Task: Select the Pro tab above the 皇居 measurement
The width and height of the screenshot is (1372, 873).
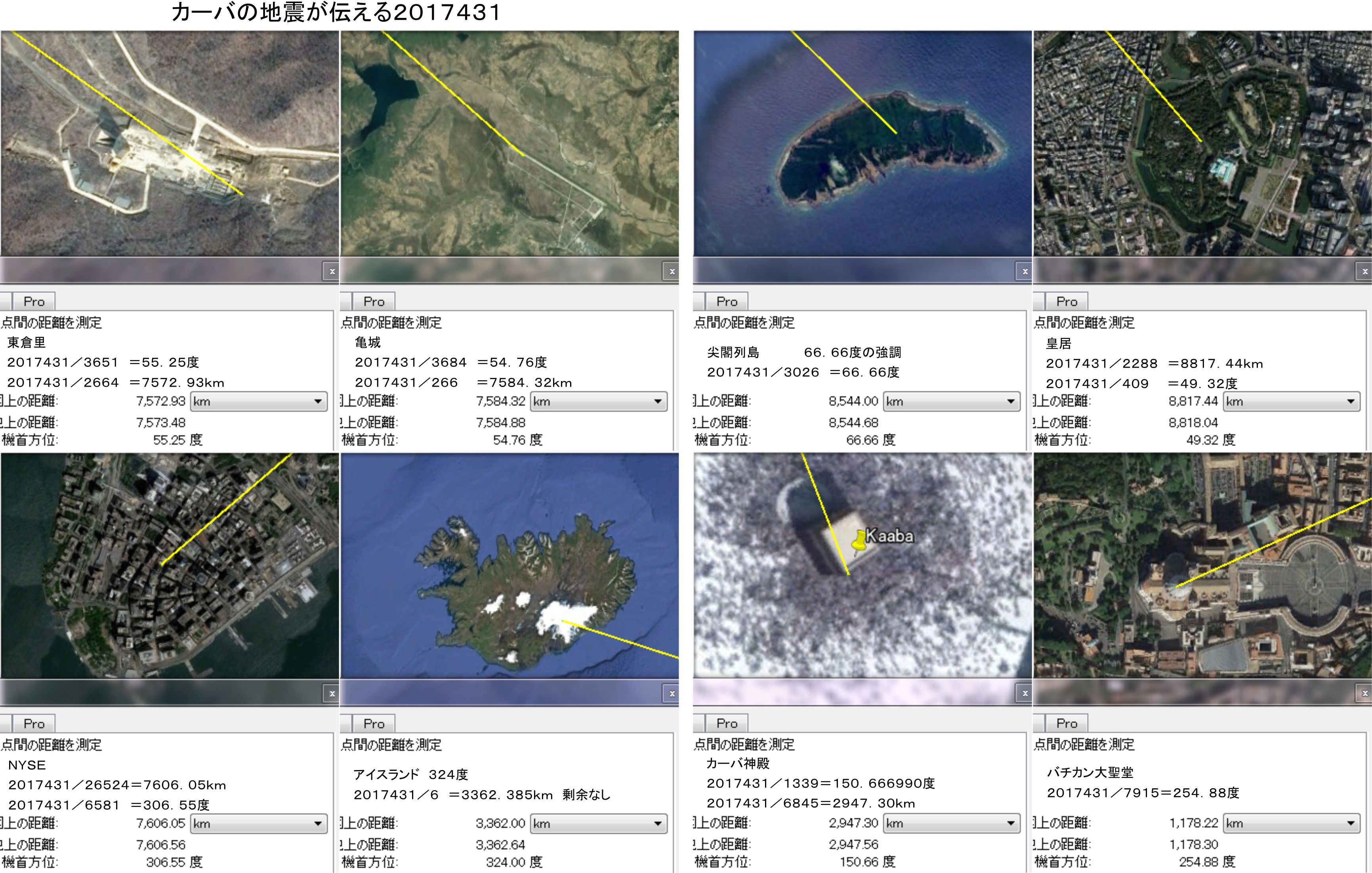Action: click(1067, 301)
